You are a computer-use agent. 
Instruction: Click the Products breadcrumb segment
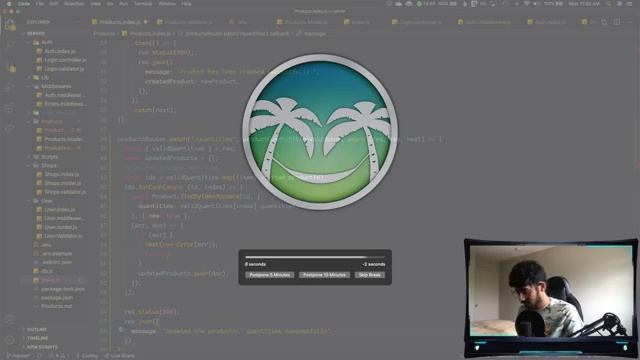click(x=104, y=34)
